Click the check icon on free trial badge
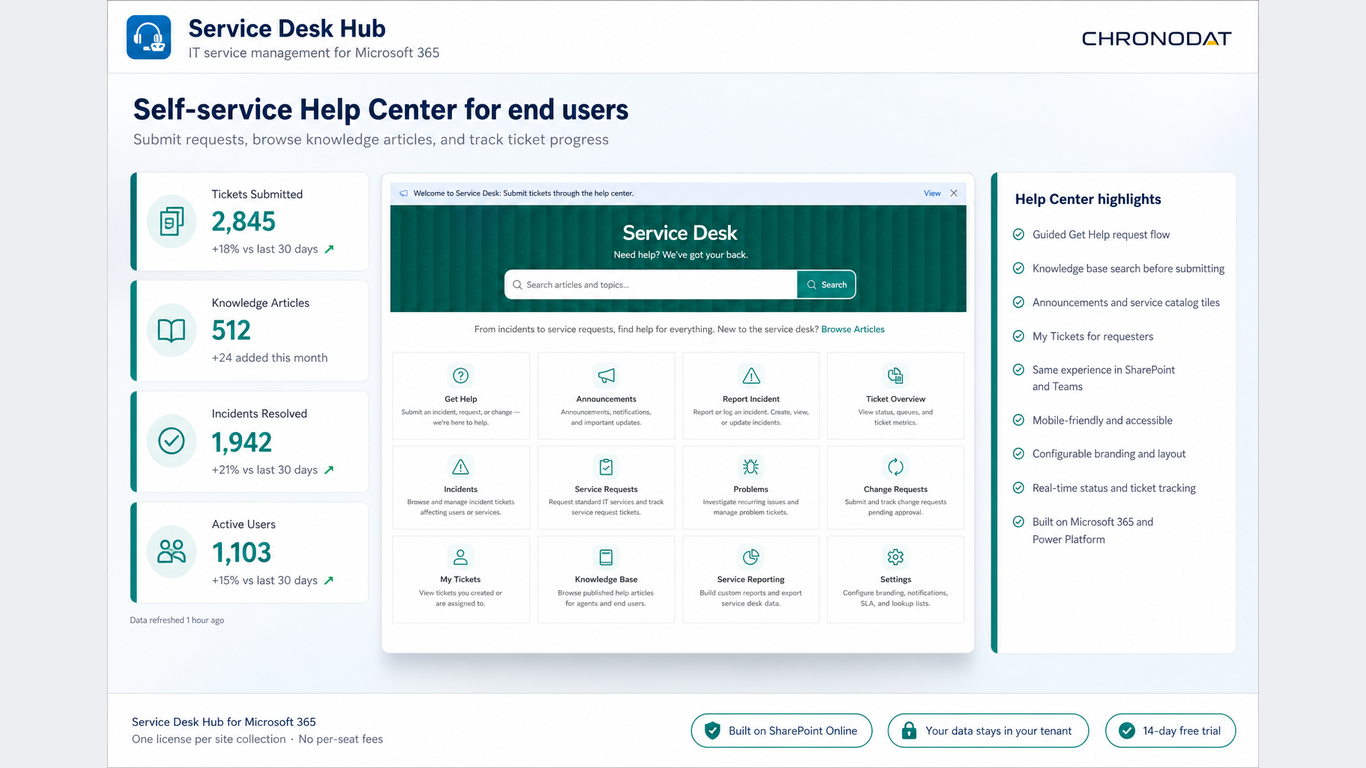The width and height of the screenshot is (1366, 768). point(1126,731)
